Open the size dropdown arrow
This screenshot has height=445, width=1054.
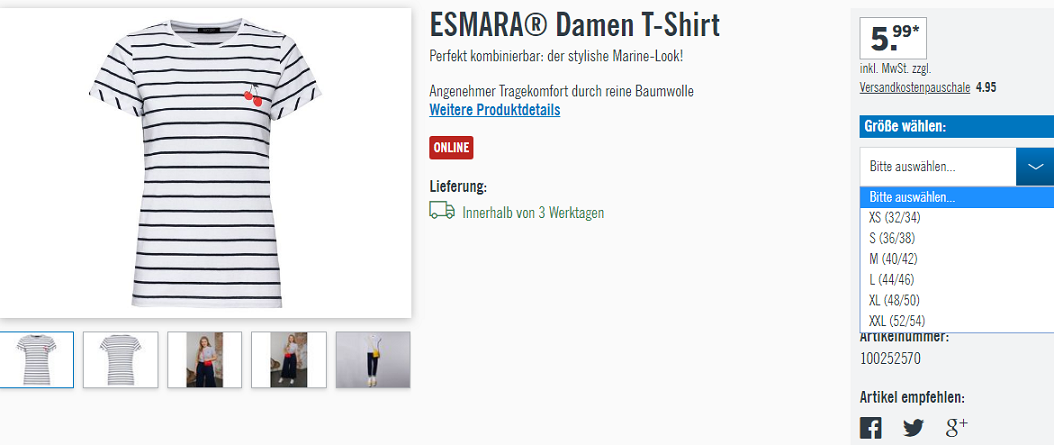tap(1035, 167)
